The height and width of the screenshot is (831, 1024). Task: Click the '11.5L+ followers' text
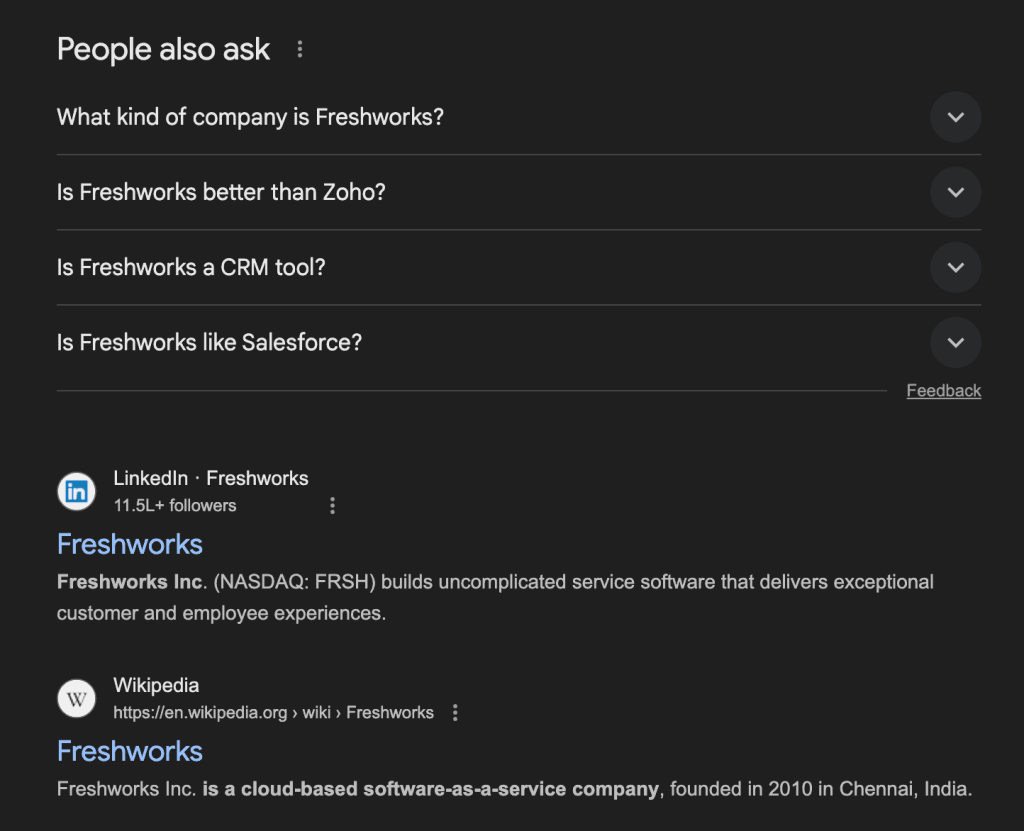(175, 506)
